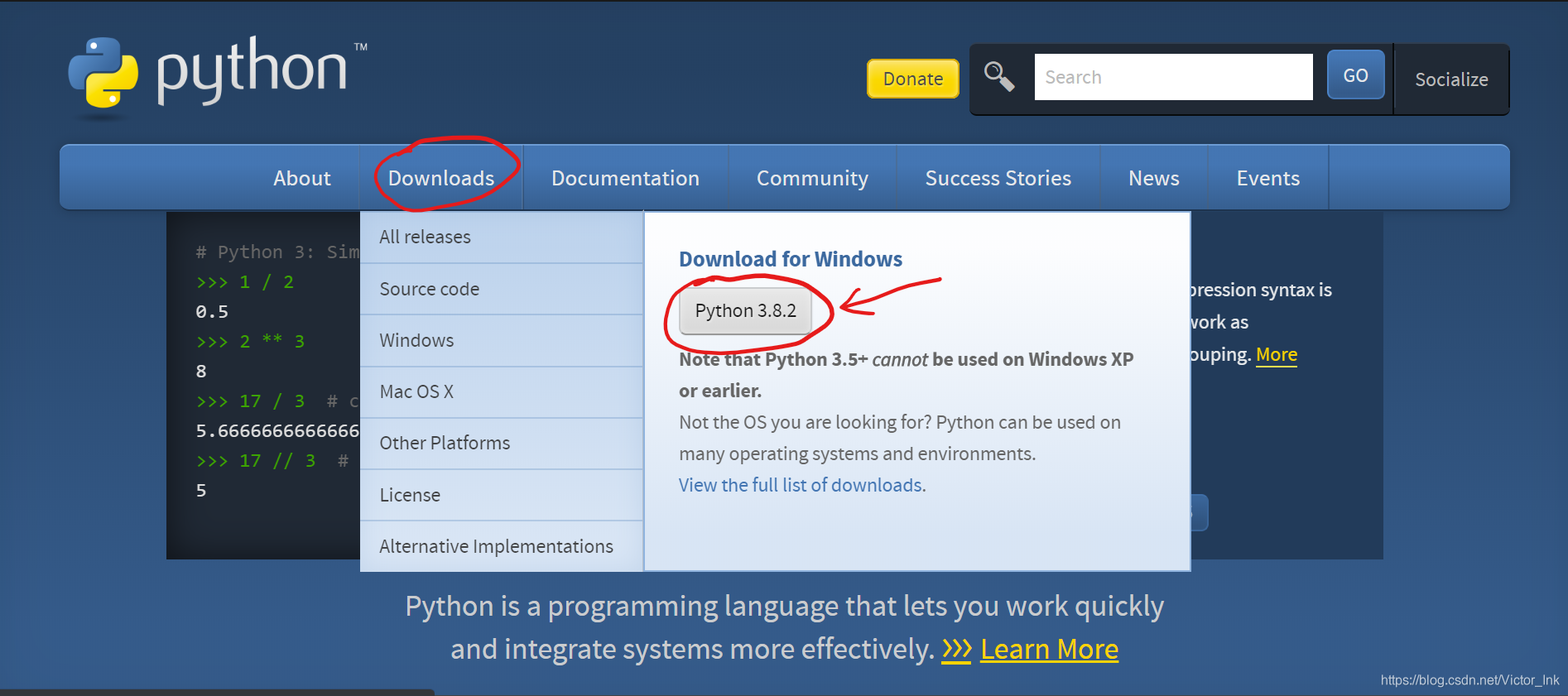Focus the Search input field
The height and width of the screenshot is (696, 1568).
point(1173,77)
